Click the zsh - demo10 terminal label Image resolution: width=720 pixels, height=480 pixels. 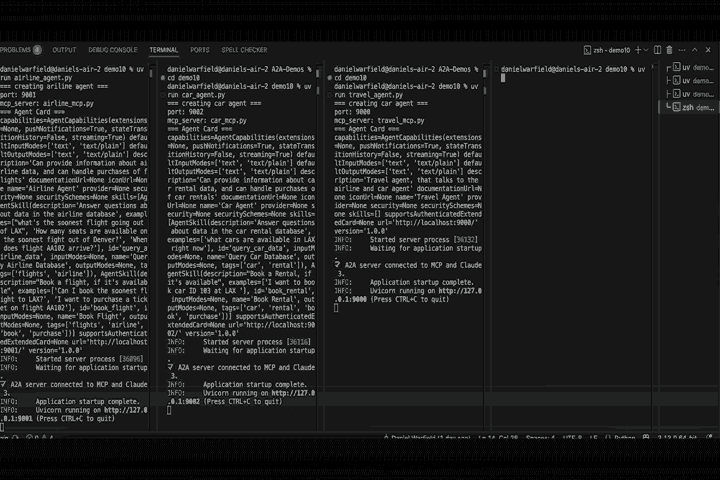tap(607, 50)
